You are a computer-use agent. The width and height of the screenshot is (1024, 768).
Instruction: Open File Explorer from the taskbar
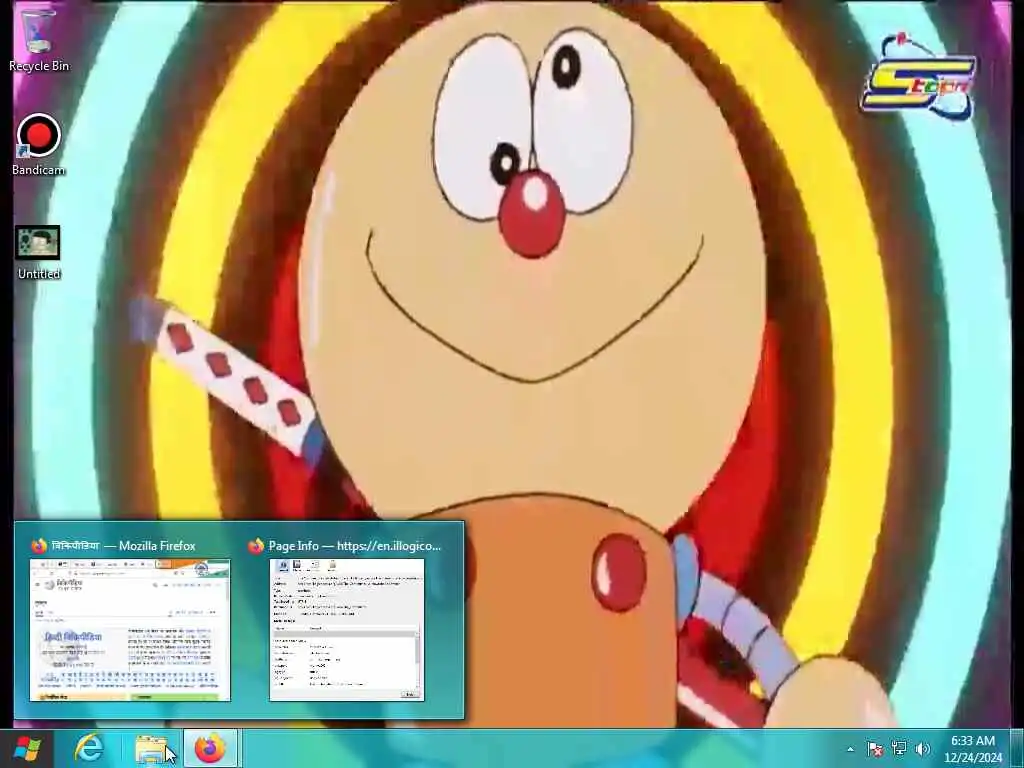click(x=151, y=749)
